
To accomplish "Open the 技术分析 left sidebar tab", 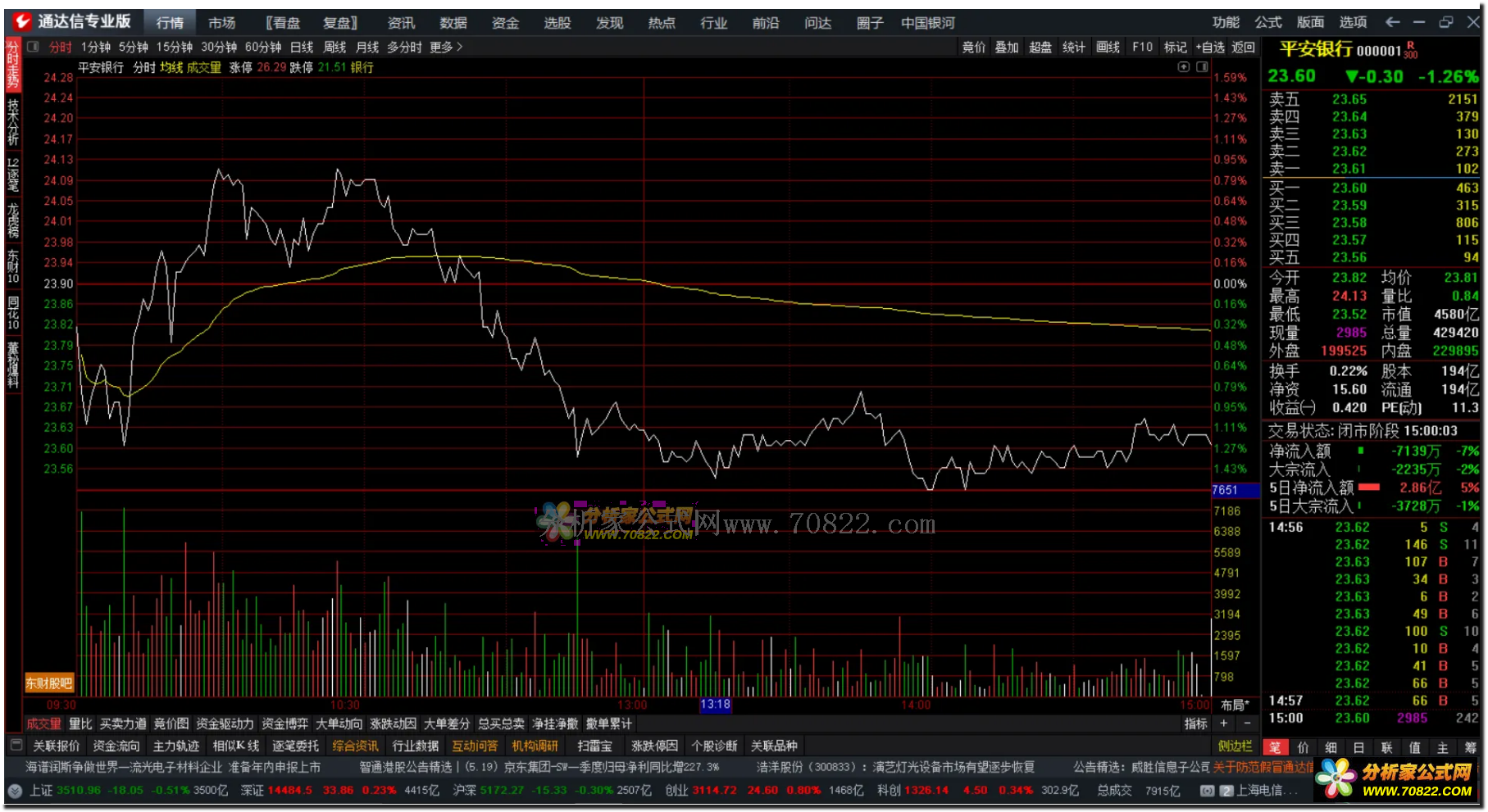I will coord(13,121).
